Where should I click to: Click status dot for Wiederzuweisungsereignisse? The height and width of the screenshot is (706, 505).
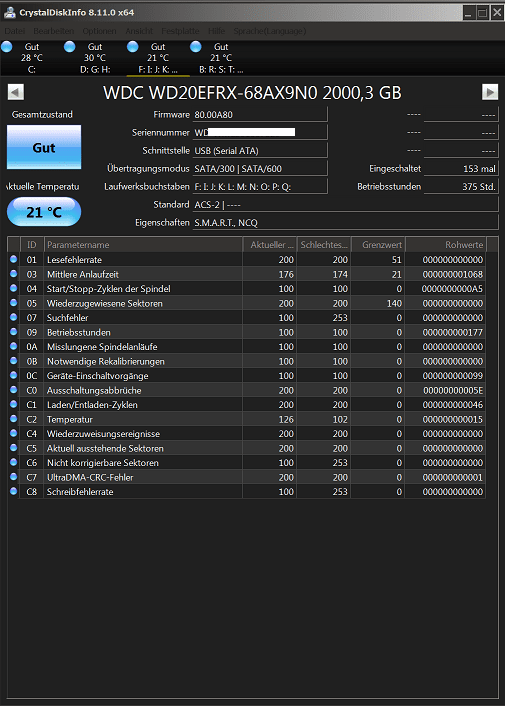click(x=14, y=433)
